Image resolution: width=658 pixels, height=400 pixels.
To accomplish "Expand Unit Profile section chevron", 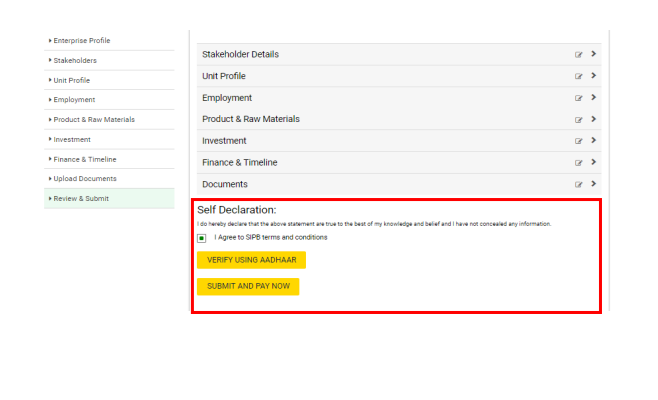I will pyautogui.click(x=593, y=76).
